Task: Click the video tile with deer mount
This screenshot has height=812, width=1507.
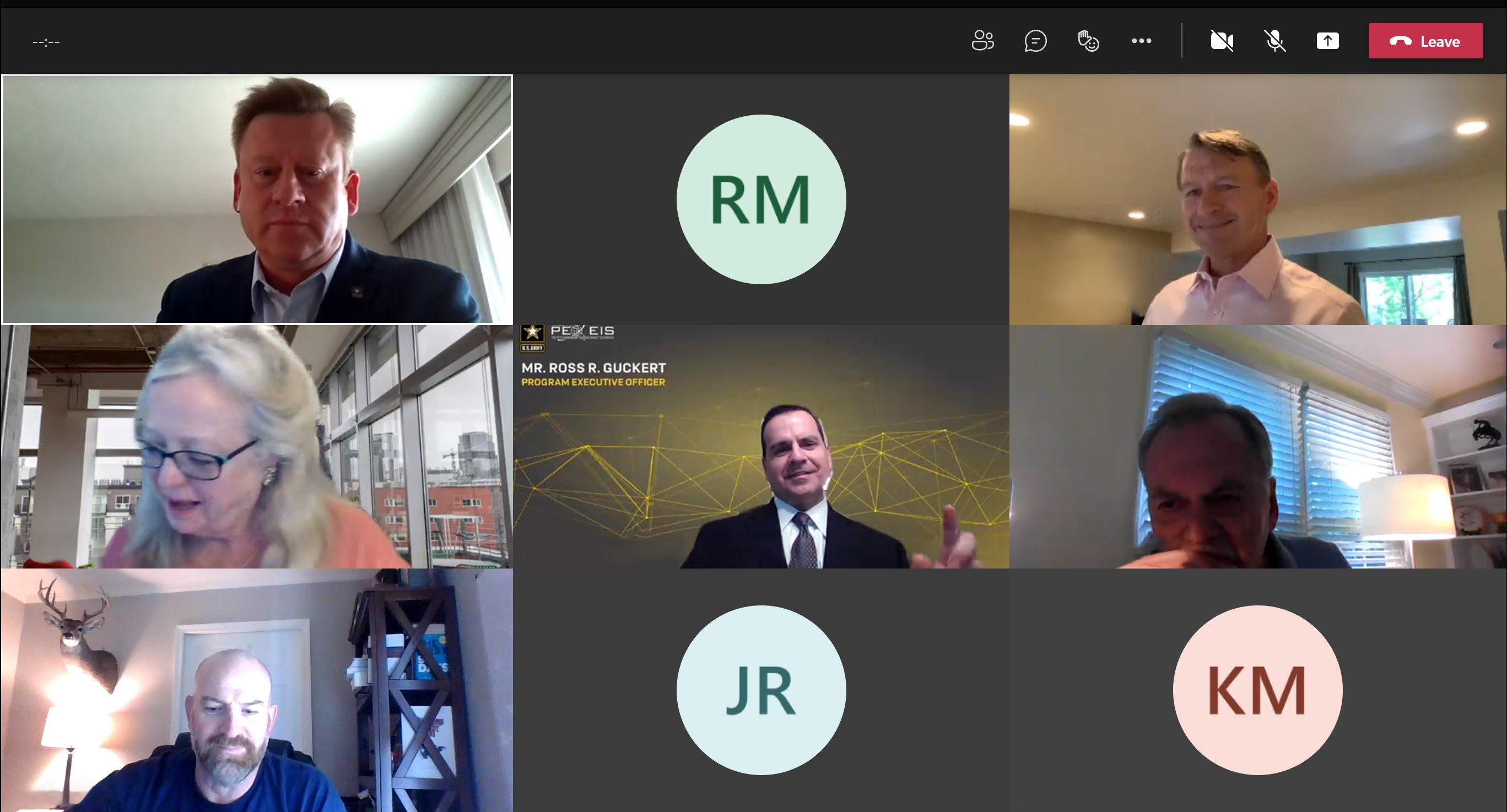Action: click(x=257, y=690)
